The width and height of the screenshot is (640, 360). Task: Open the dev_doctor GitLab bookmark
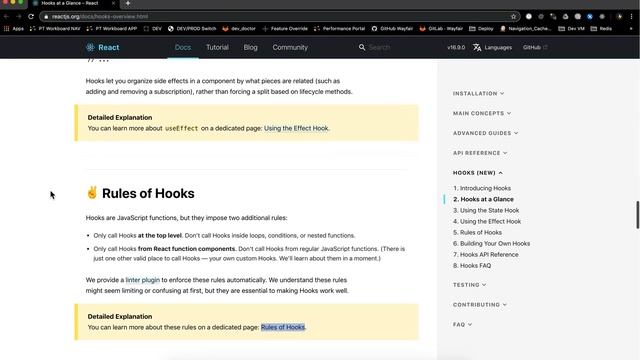point(239,29)
